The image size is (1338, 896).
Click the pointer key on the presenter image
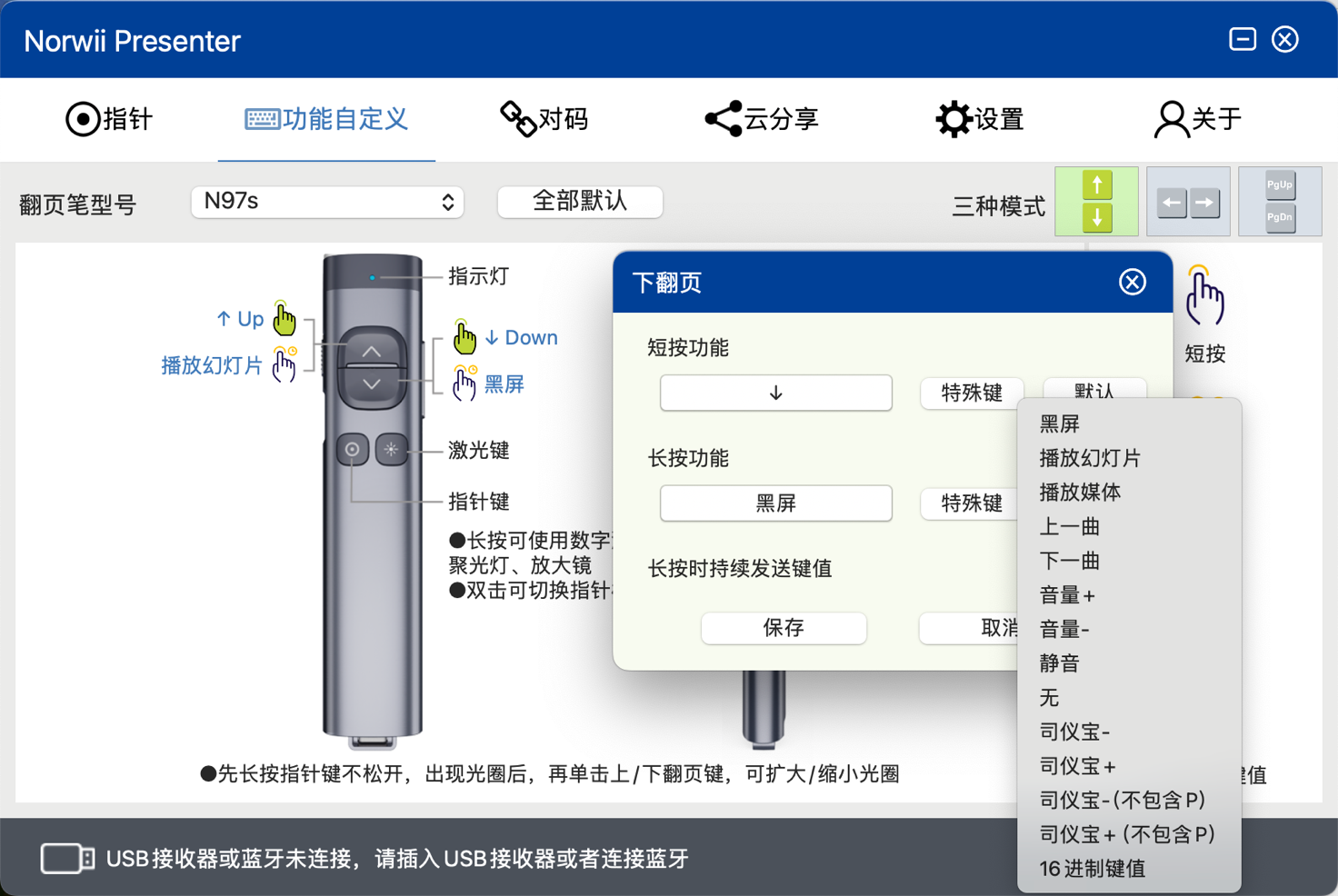coord(353,449)
